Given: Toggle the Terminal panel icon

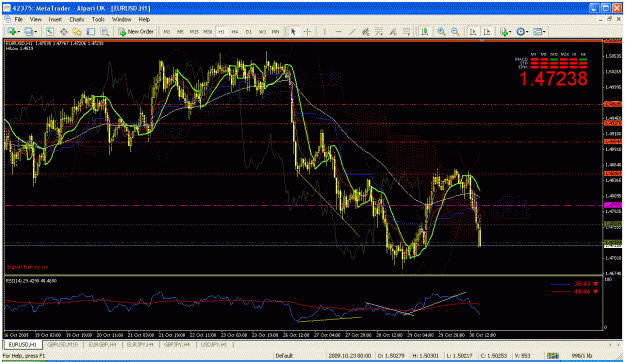Looking at the screenshot, I should (x=91, y=31).
